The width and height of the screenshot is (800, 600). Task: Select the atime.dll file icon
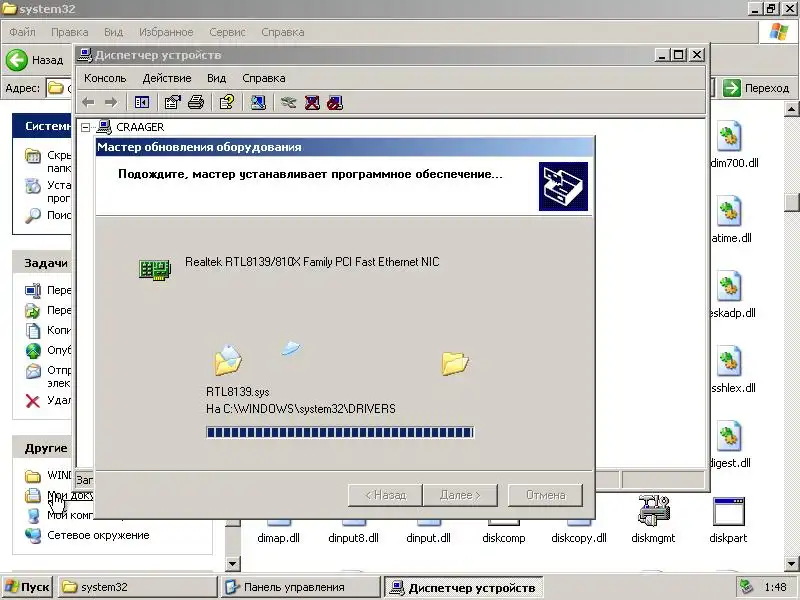(729, 211)
